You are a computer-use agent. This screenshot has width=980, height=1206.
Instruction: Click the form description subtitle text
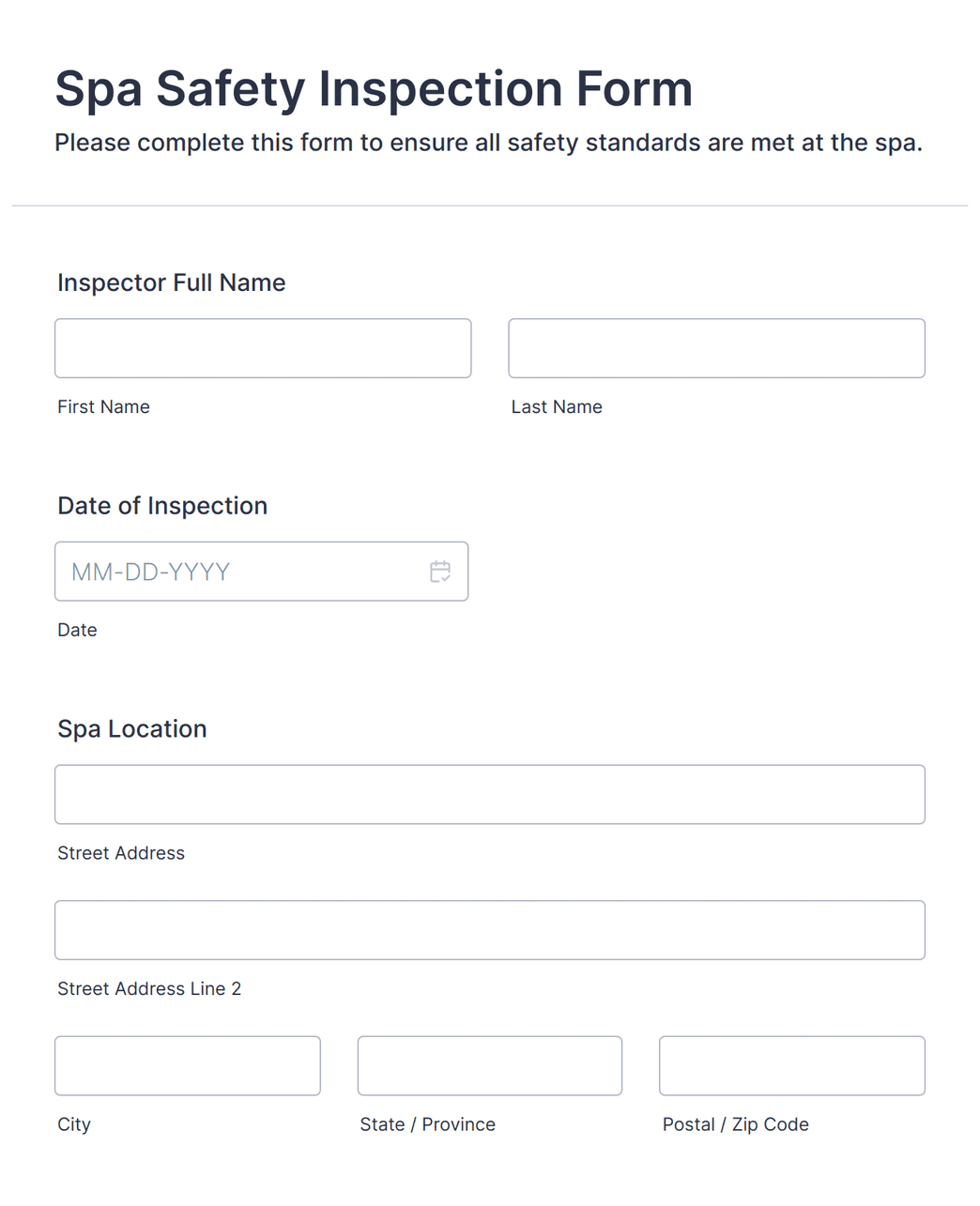(x=488, y=143)
